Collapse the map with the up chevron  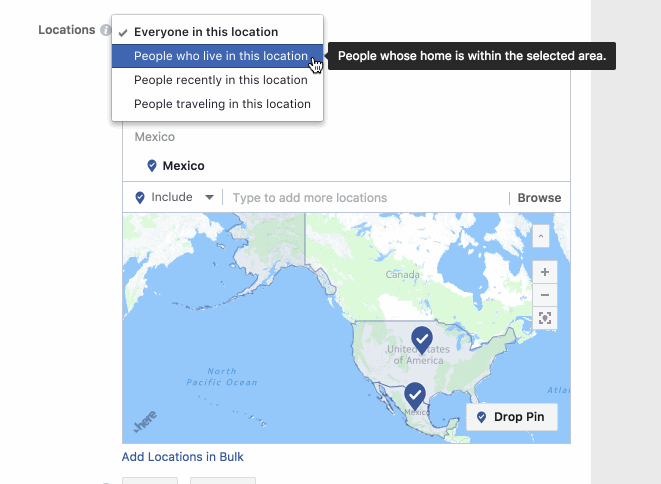pyautogui.click(x=541, y=236)
